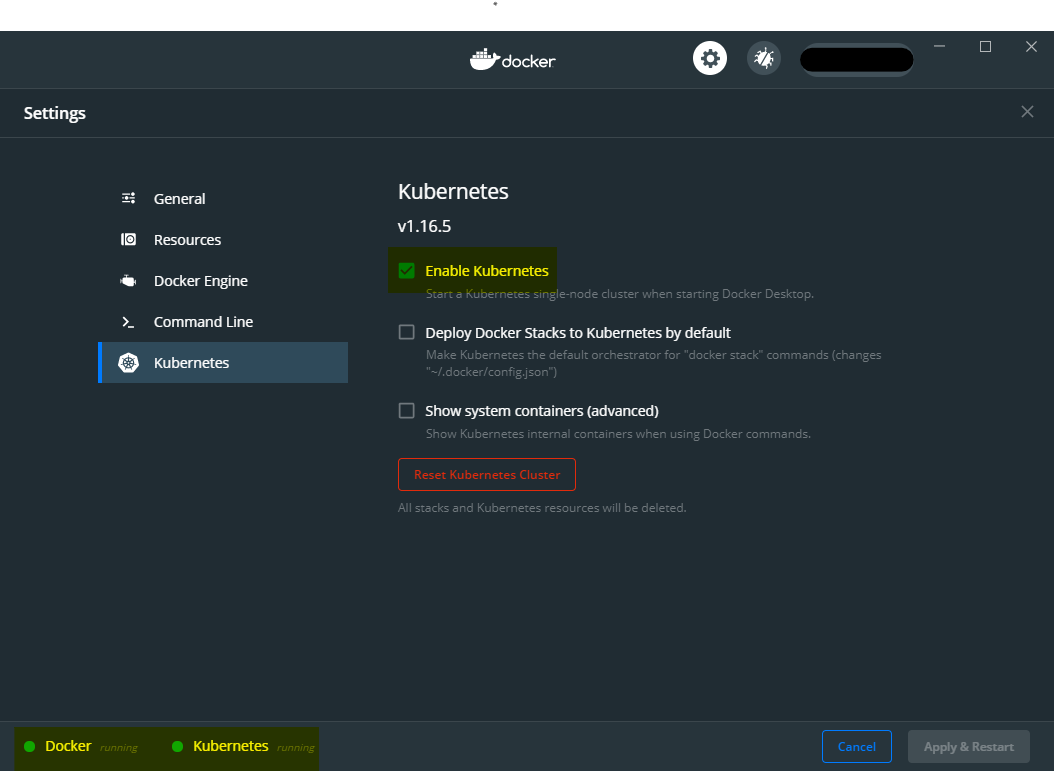Click 'All stacks and Kubernetes resources will be deleted' text
This screenshot has height=774, width=1054.
[542, 508]
